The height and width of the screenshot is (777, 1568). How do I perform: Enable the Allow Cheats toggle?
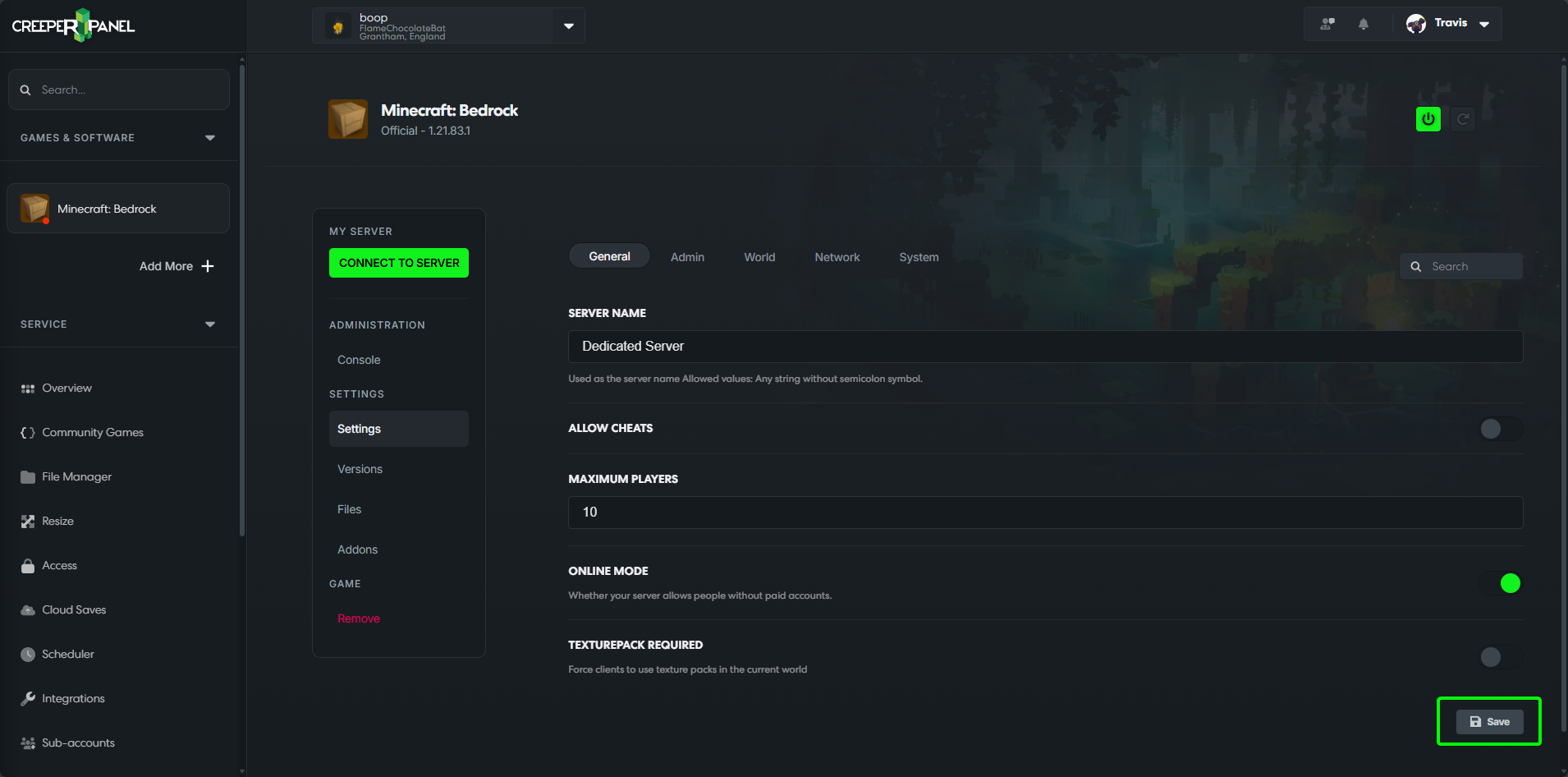pyautogui.click(x=1499, y=428)
